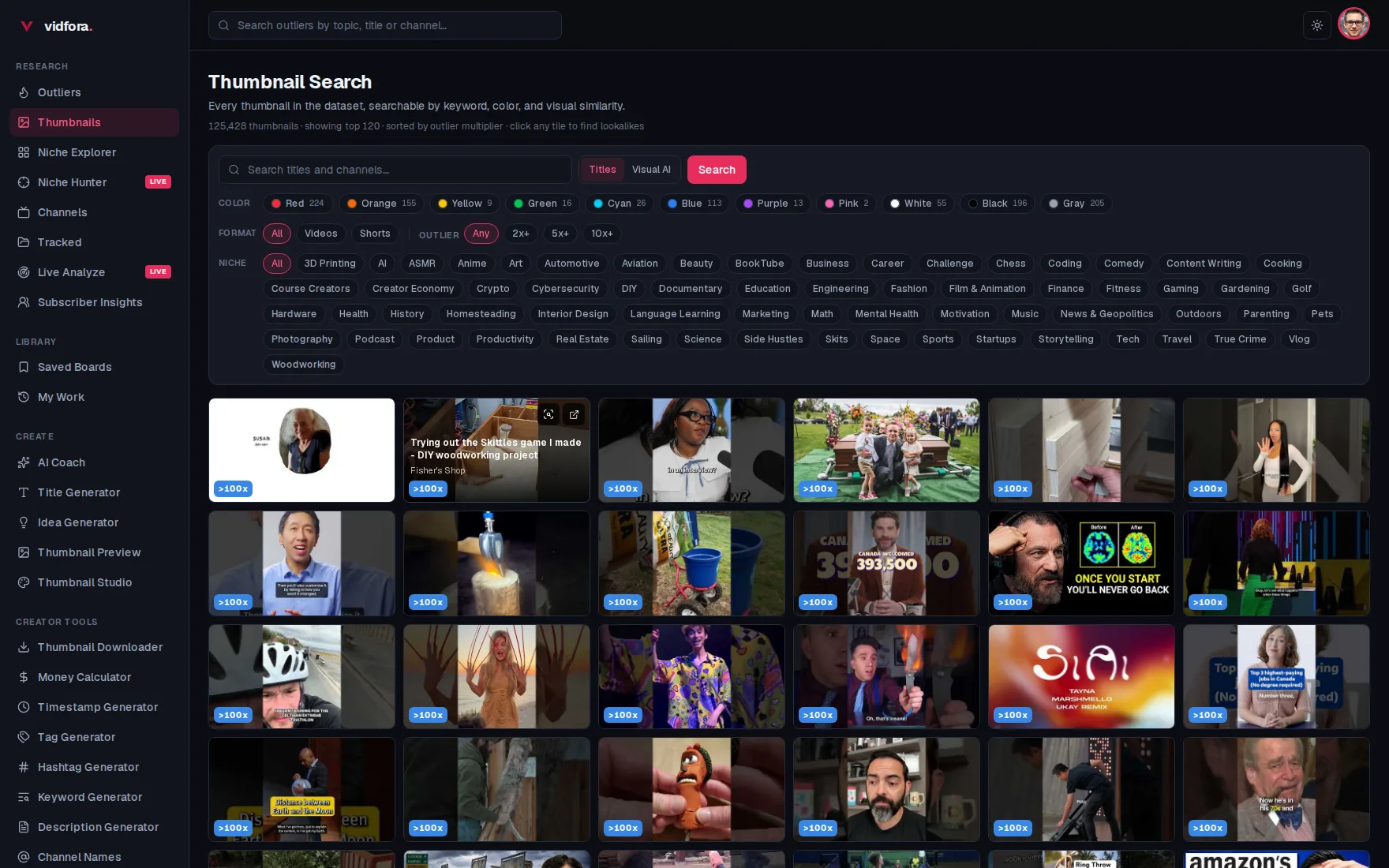Filter niche by Gaming

tap(1181, 289)
